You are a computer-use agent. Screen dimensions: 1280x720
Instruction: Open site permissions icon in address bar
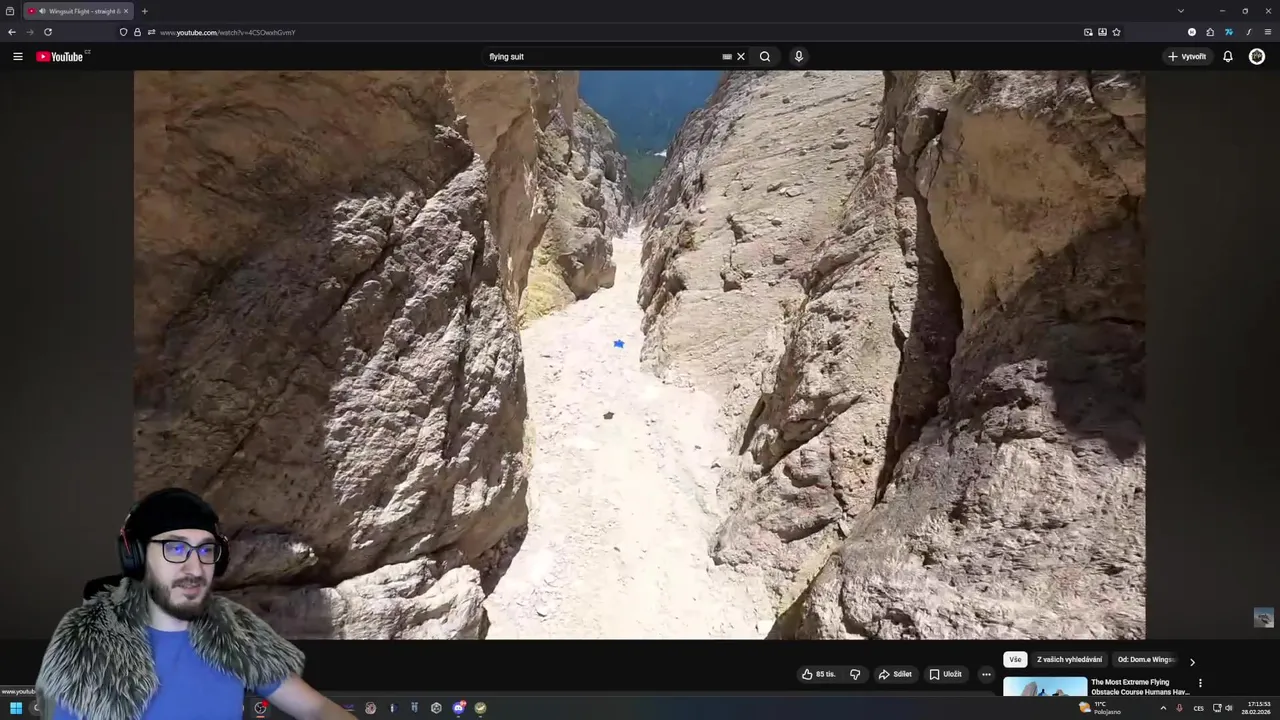click(151, 32)
